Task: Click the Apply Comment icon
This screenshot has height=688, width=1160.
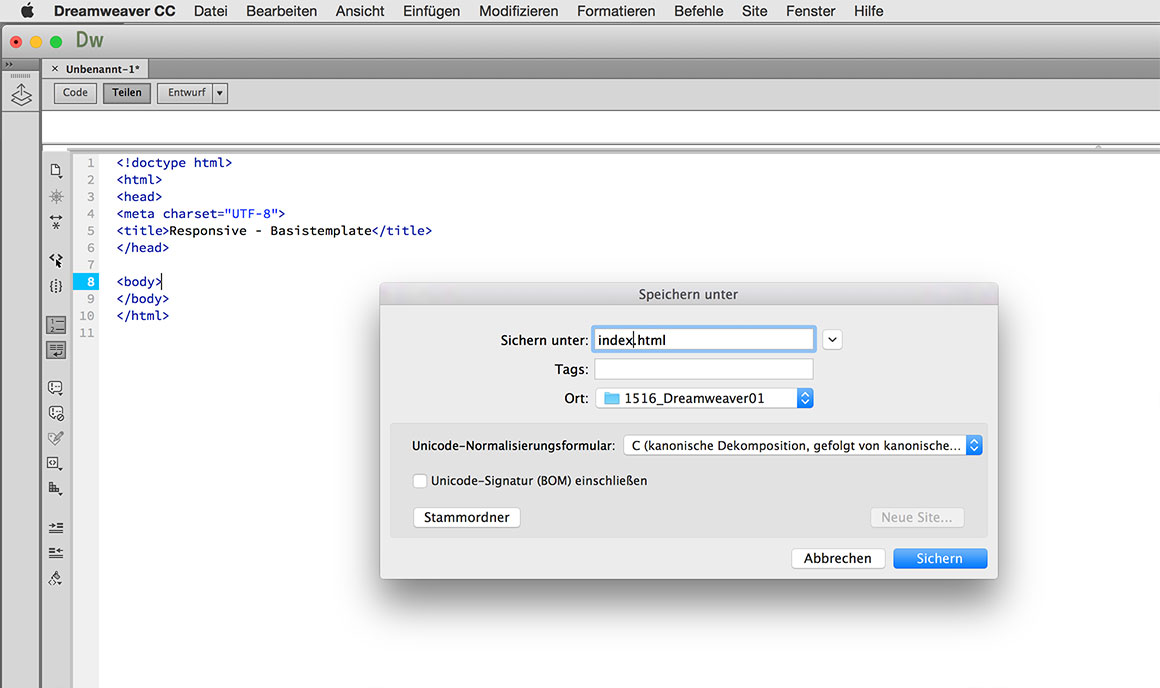Action: [56, 388]
